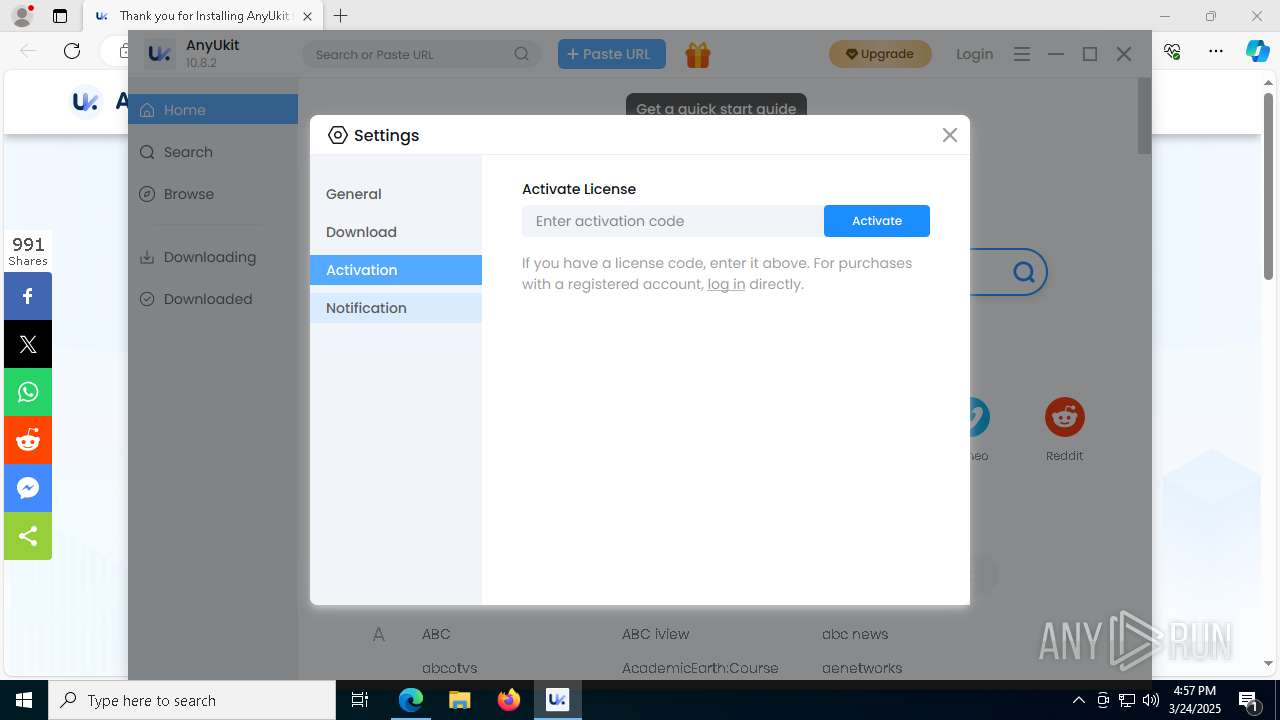1280x720 pixels.
Task: Open Browse in sidebar
Action: point(213,194)
